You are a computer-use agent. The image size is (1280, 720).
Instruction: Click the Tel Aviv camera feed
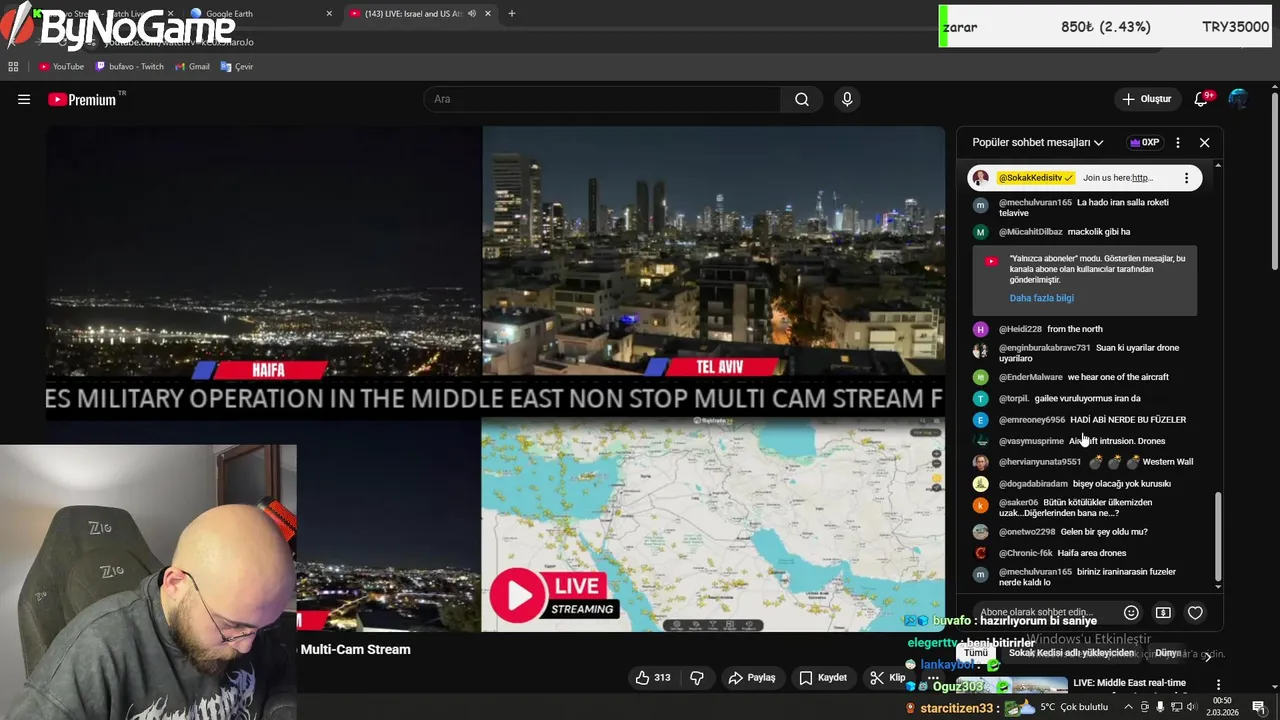pos(713,250)
